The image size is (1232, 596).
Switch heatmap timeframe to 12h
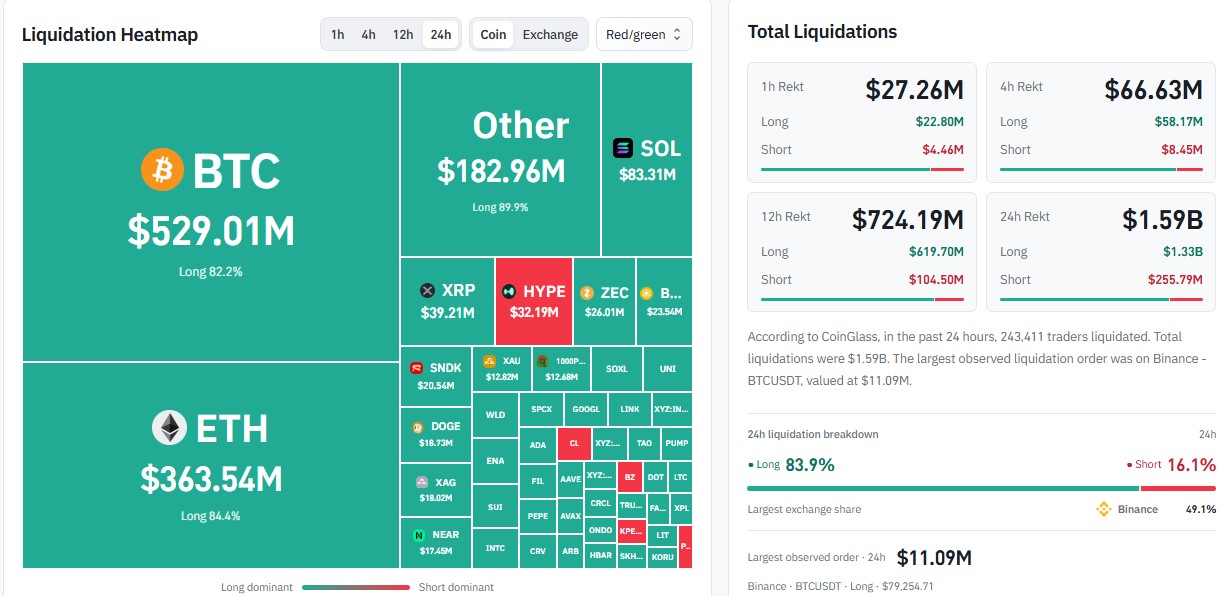(403, 34)
